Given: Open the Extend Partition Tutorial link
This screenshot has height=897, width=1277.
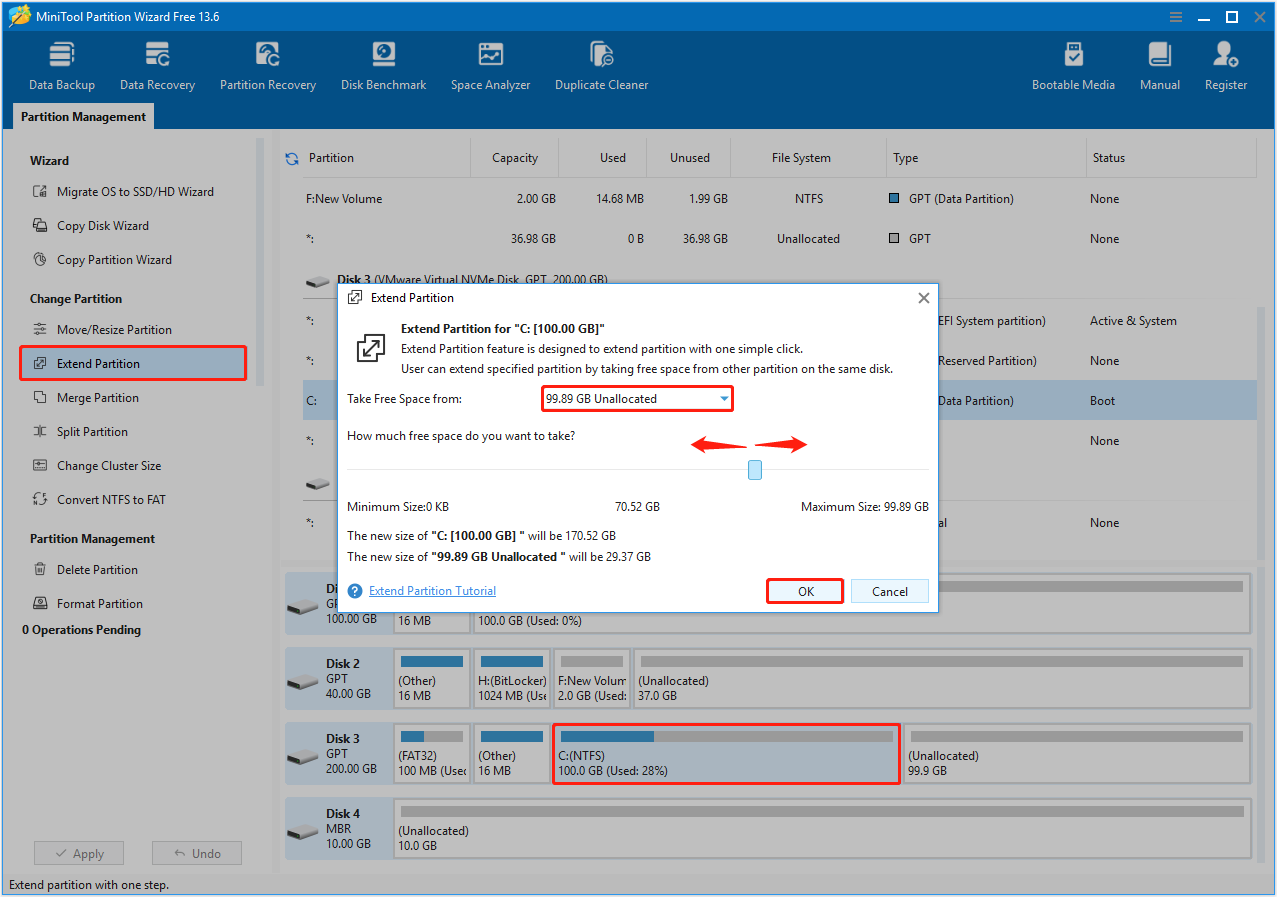Looking at the screenshot, I should (432, 590).
